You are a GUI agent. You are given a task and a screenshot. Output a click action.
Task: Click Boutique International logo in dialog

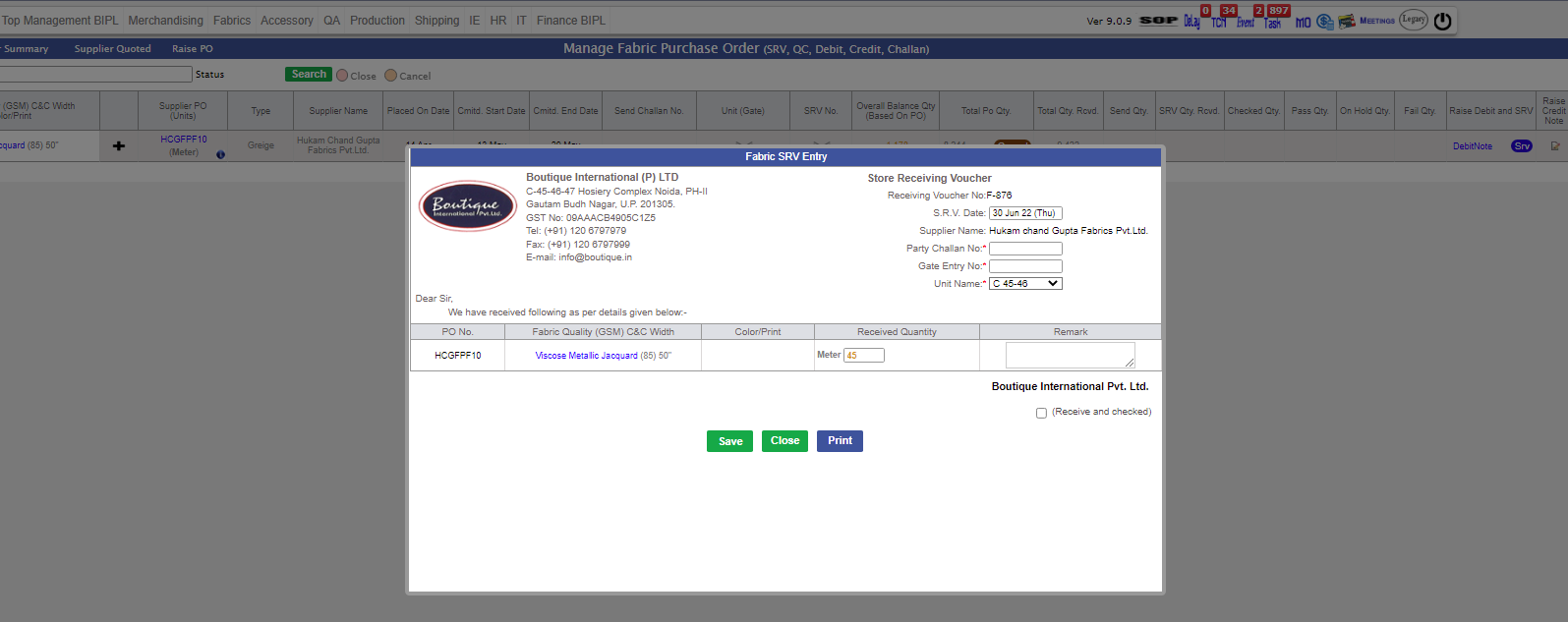tap(467, 205)
